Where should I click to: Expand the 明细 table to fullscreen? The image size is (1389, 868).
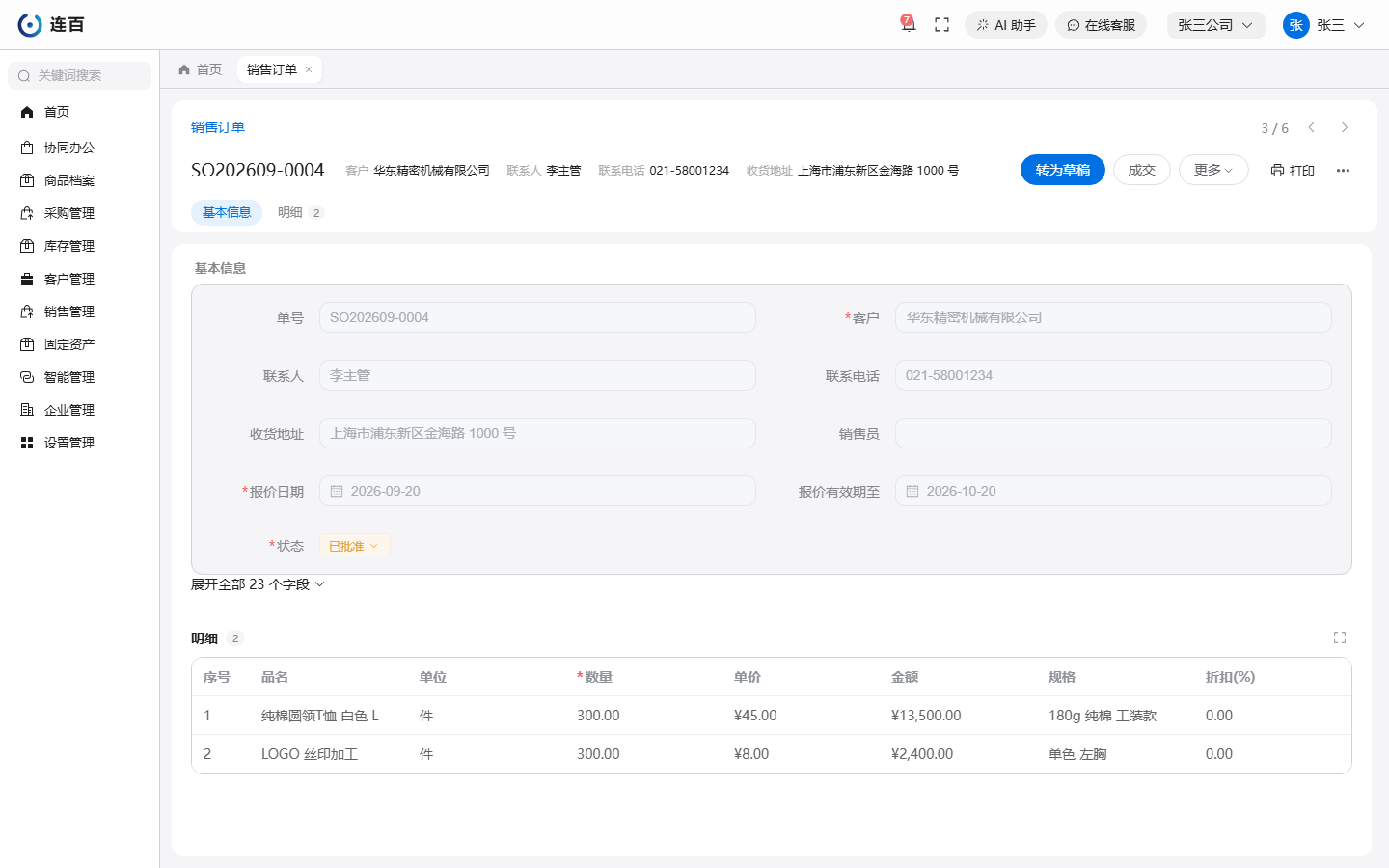[x=1340, y=637]
